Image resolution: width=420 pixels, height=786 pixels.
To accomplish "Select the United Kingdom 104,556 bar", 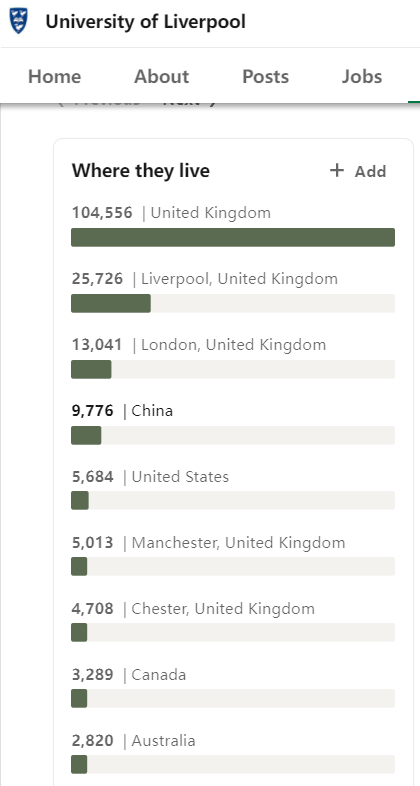I will coord(233,237).
